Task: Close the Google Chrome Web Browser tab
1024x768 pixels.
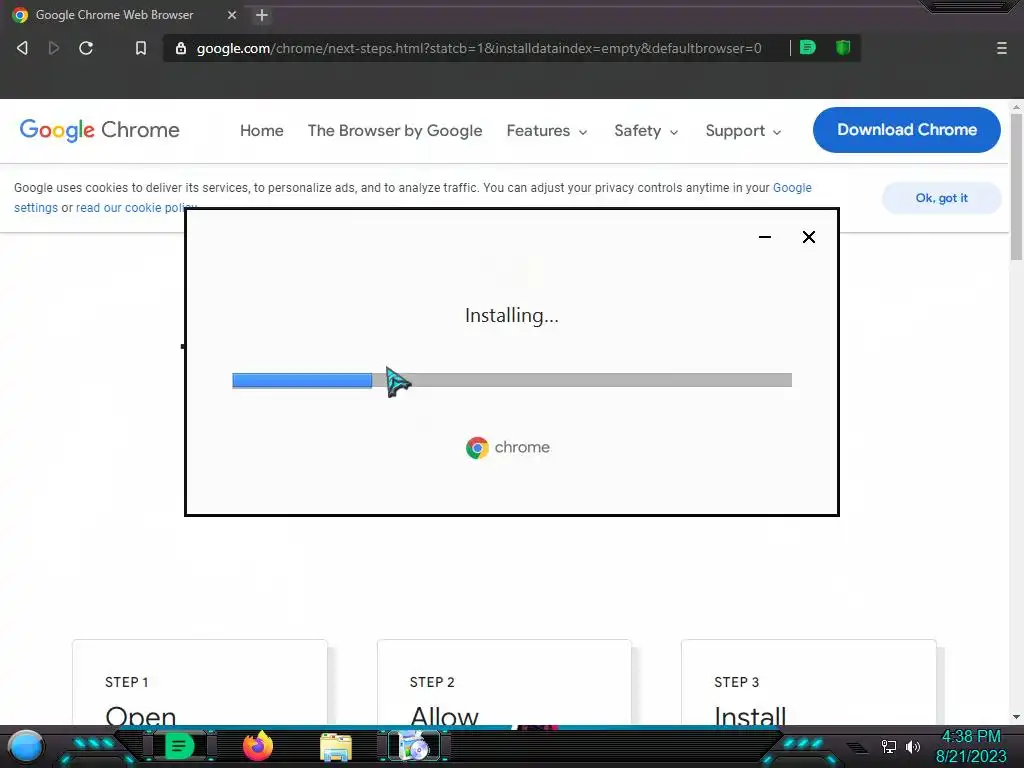Action: tap(232, 15)
